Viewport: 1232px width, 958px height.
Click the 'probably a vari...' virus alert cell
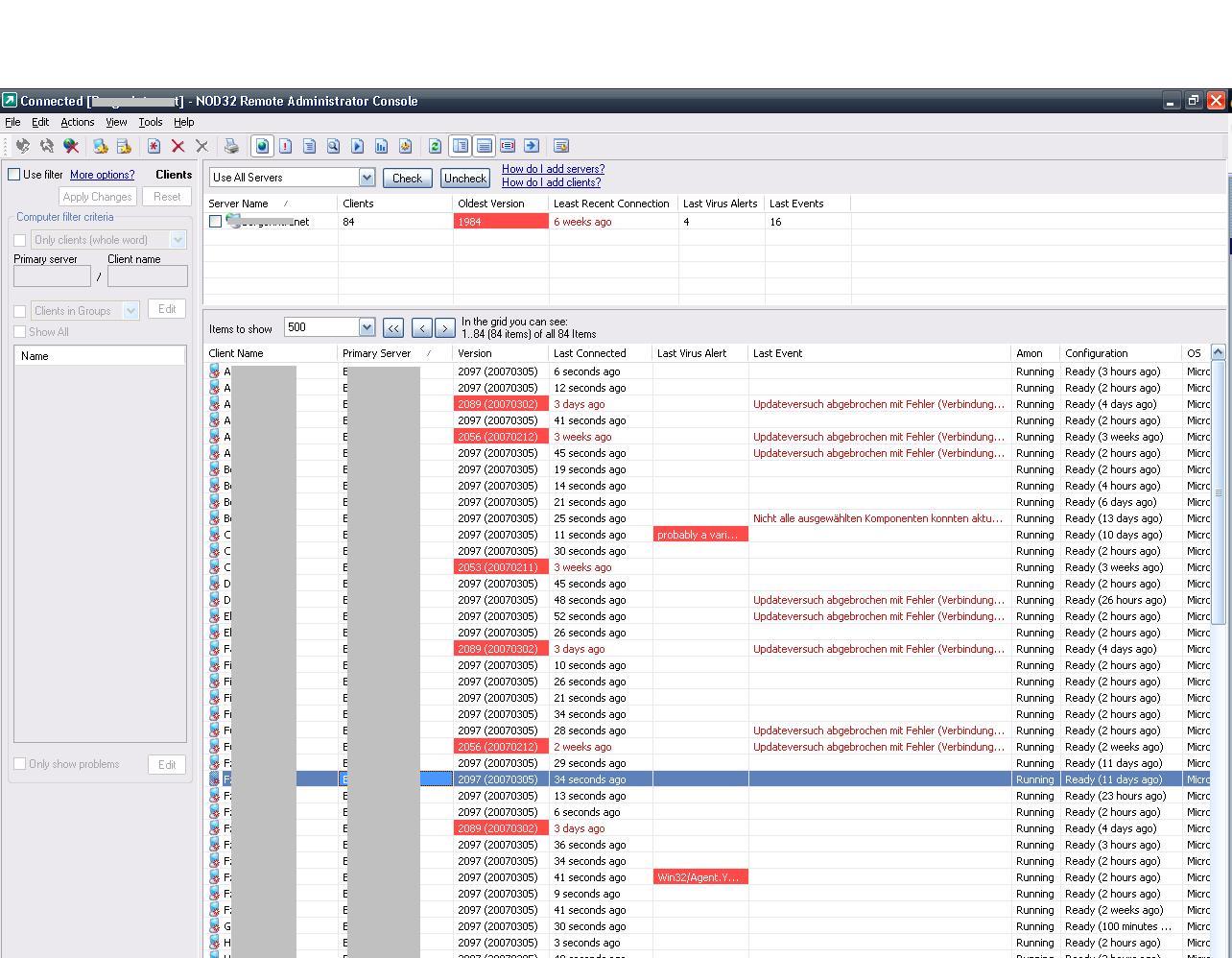pos(700,535)
